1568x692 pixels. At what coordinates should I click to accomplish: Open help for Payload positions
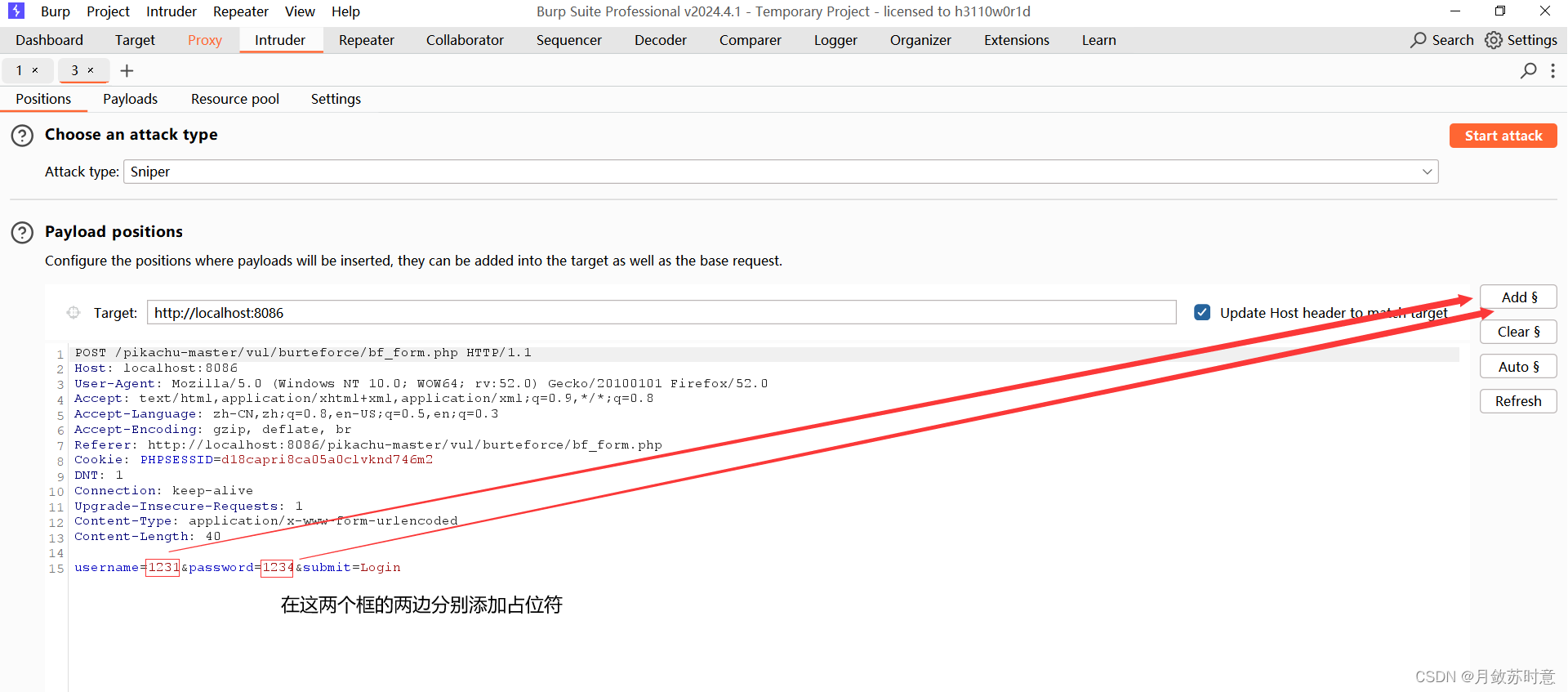22,233
